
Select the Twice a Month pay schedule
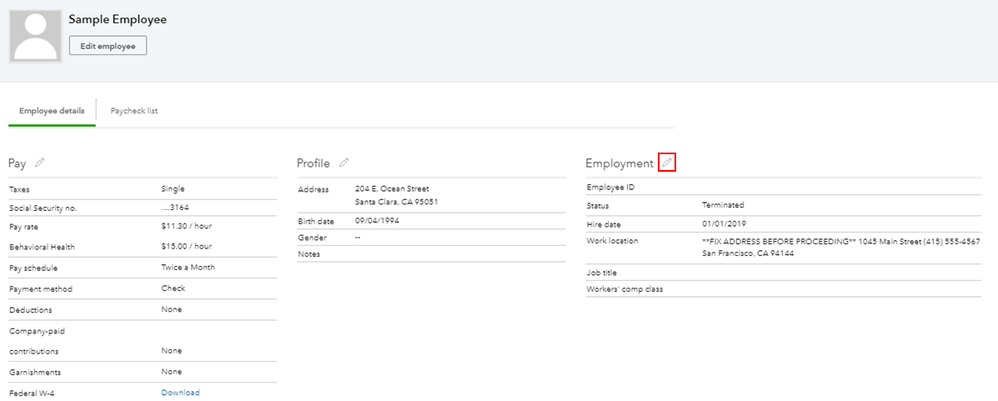pyautogui.click(x=188, y=268)
